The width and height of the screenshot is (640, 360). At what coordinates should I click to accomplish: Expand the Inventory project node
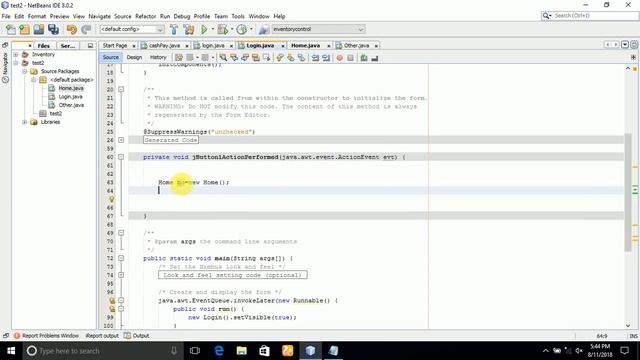(16, 54)
